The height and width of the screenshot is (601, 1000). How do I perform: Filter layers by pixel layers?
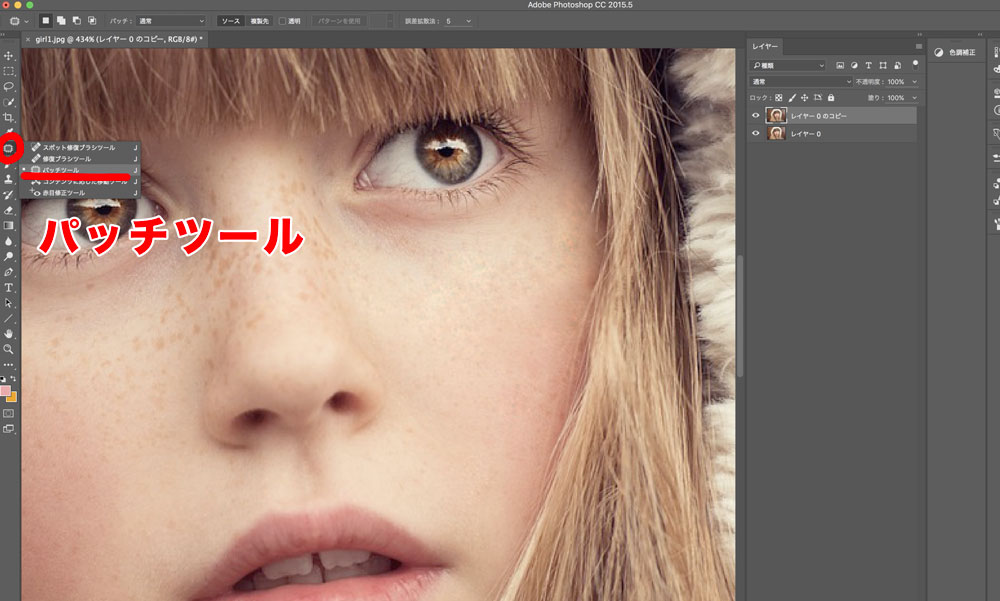840,65
